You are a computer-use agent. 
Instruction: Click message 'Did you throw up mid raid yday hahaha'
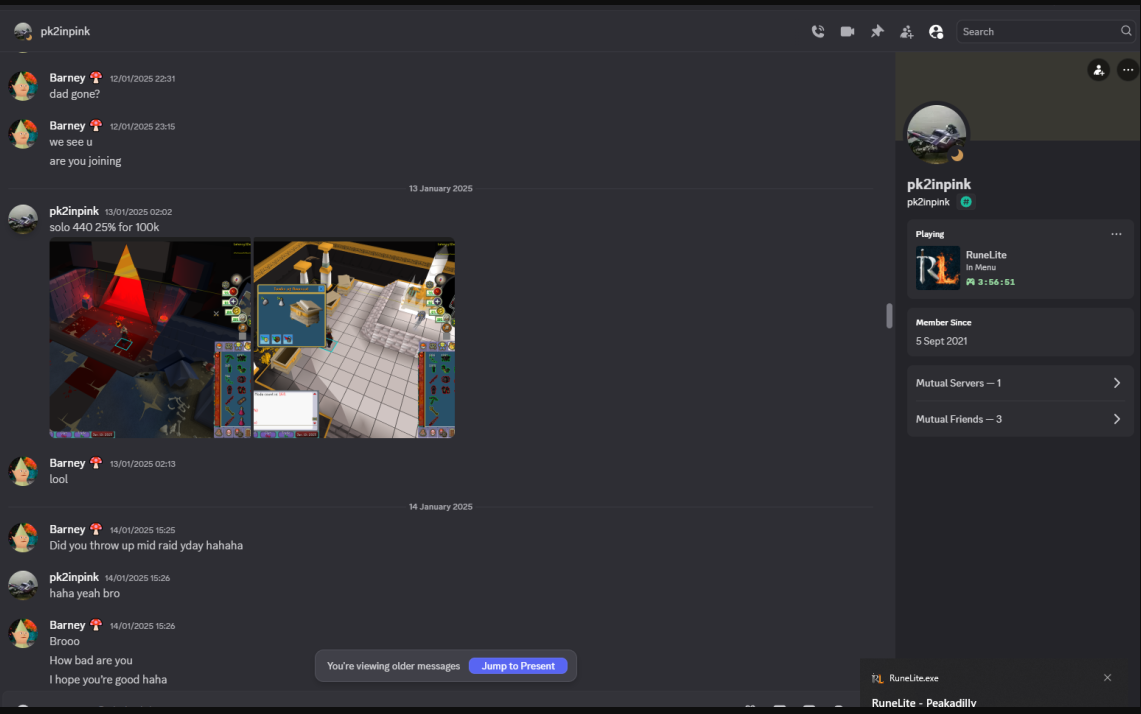pos(146,545)
